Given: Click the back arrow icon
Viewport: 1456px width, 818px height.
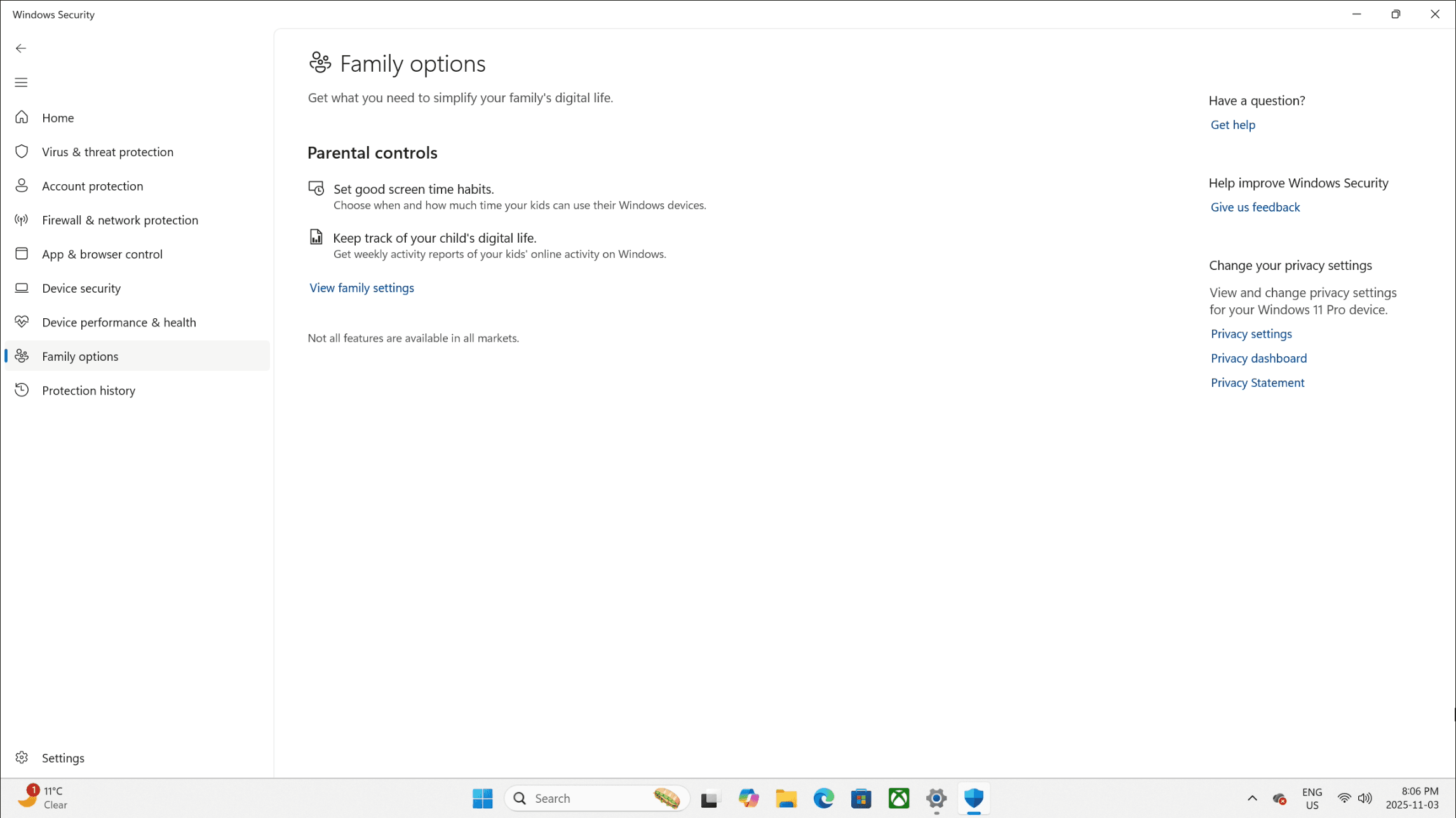Looking at the screenshot, I should (21, 48).
